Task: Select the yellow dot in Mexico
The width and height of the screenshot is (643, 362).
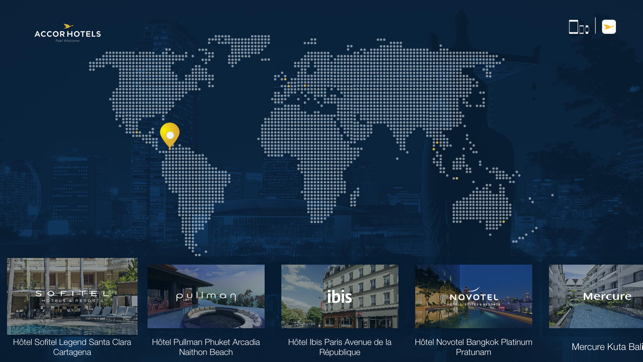Action: pyautogui.click(x=137, y=132)
